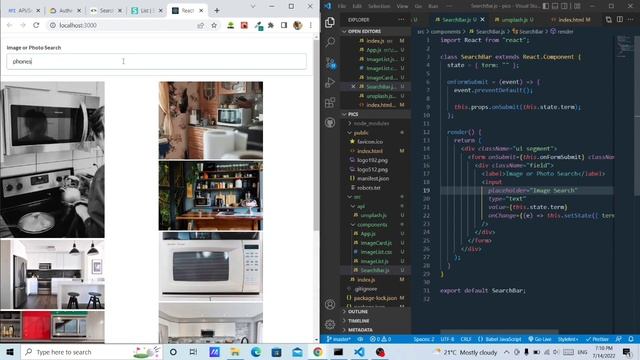The height and width of the screenshot is (360, 640).
Task: Click Babel JavaScript language mode
Action: [x=500, y=339]
